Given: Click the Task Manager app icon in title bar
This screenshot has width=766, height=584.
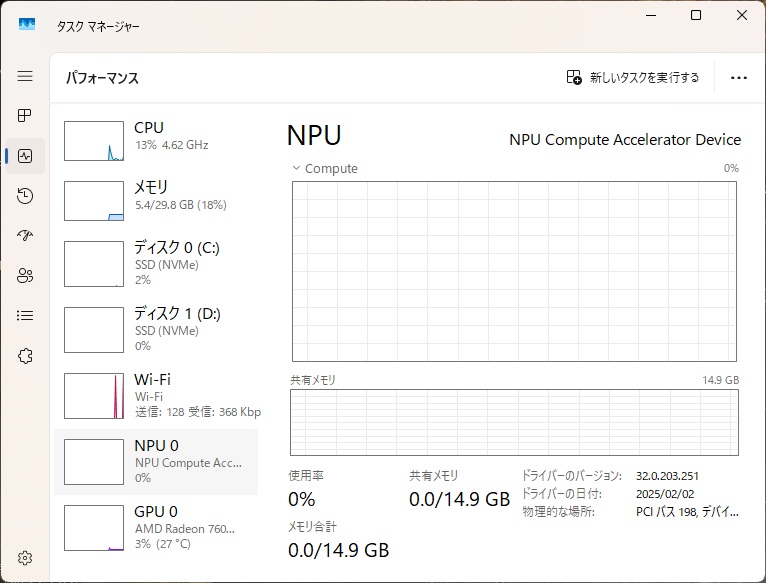Looking at the screenshot, I should pos(27,25).
